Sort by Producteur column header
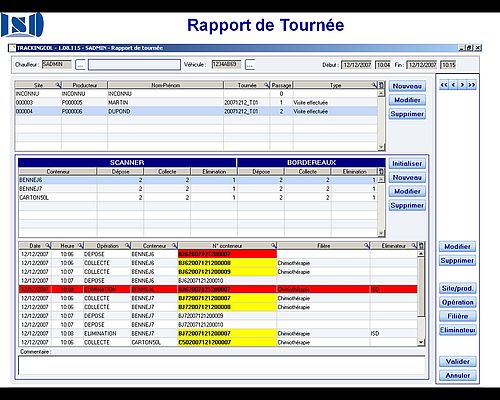This screenshot has width=500, height=400. pyautogui.click(x=85, y=85)
